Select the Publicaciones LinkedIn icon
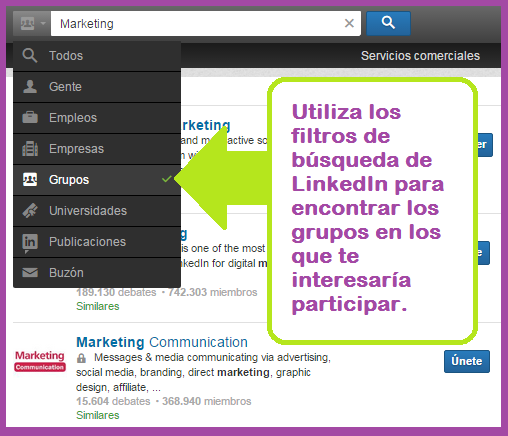The width and height of the screenshot is (508, 436). point(30,243)
